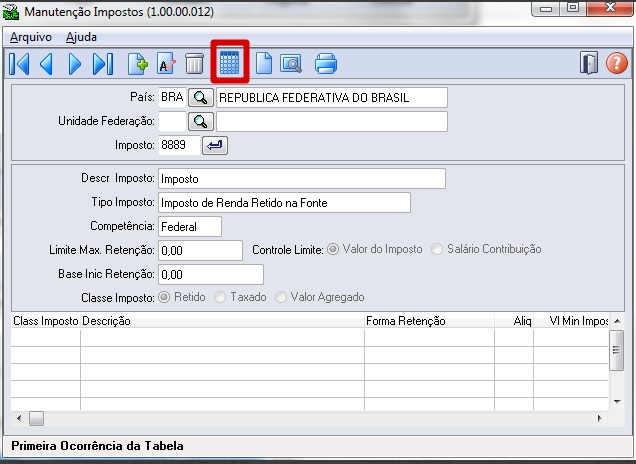Maximize the Manutenção Impostos window

tap(573, 8)
